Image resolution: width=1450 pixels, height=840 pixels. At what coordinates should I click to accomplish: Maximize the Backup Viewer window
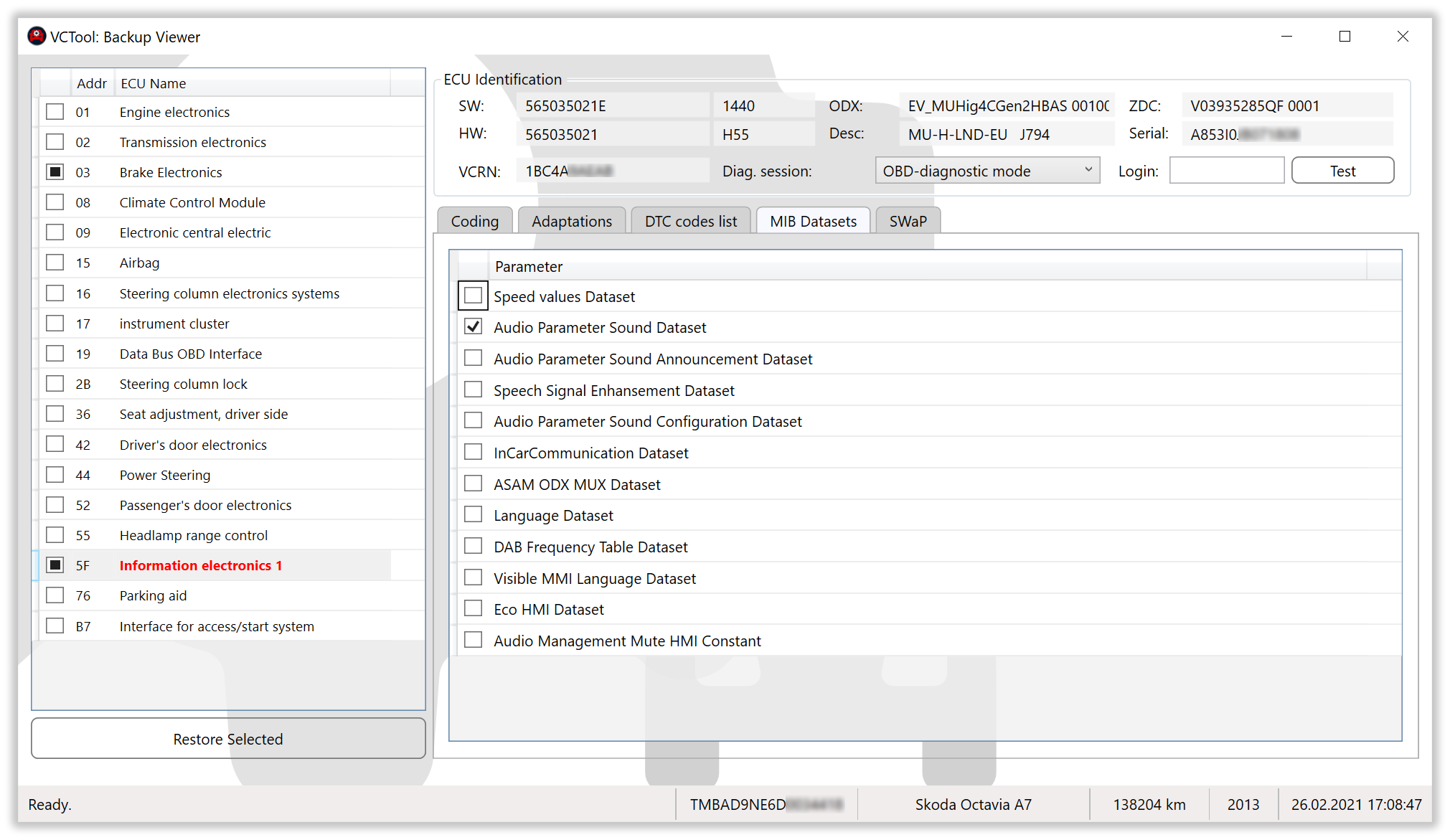pos(1345,37)
